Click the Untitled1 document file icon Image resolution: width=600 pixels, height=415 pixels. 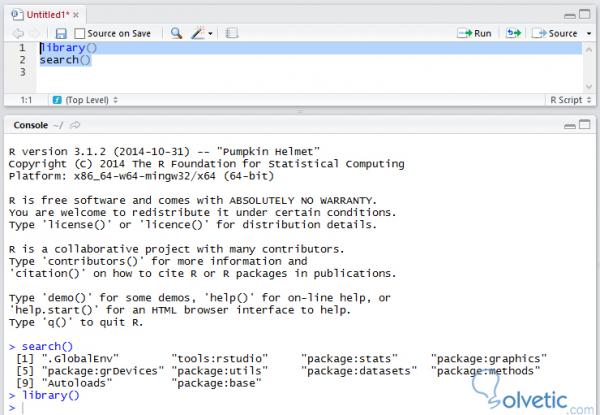(18, 15)
